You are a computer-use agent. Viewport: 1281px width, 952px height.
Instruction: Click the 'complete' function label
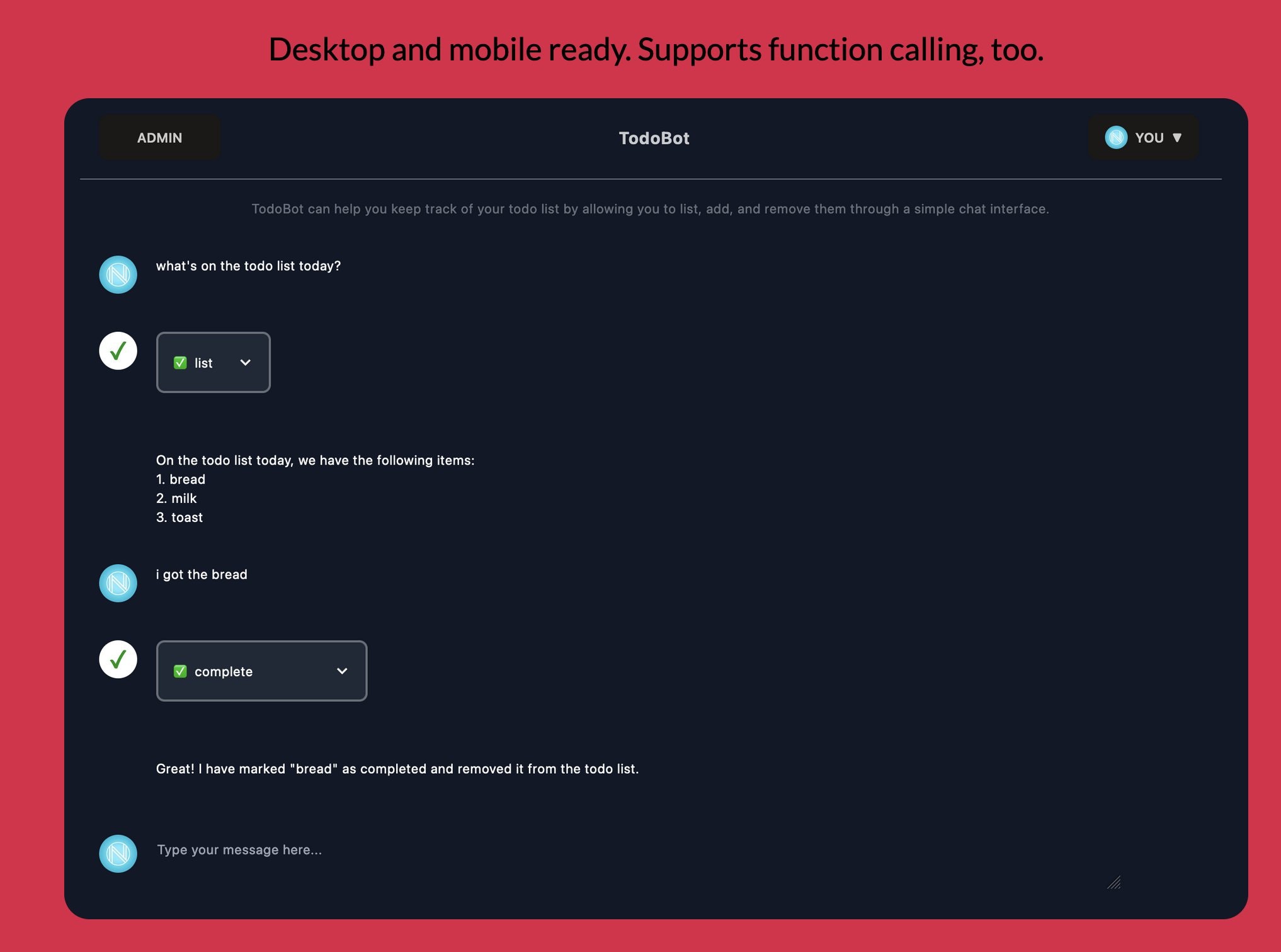224,672
